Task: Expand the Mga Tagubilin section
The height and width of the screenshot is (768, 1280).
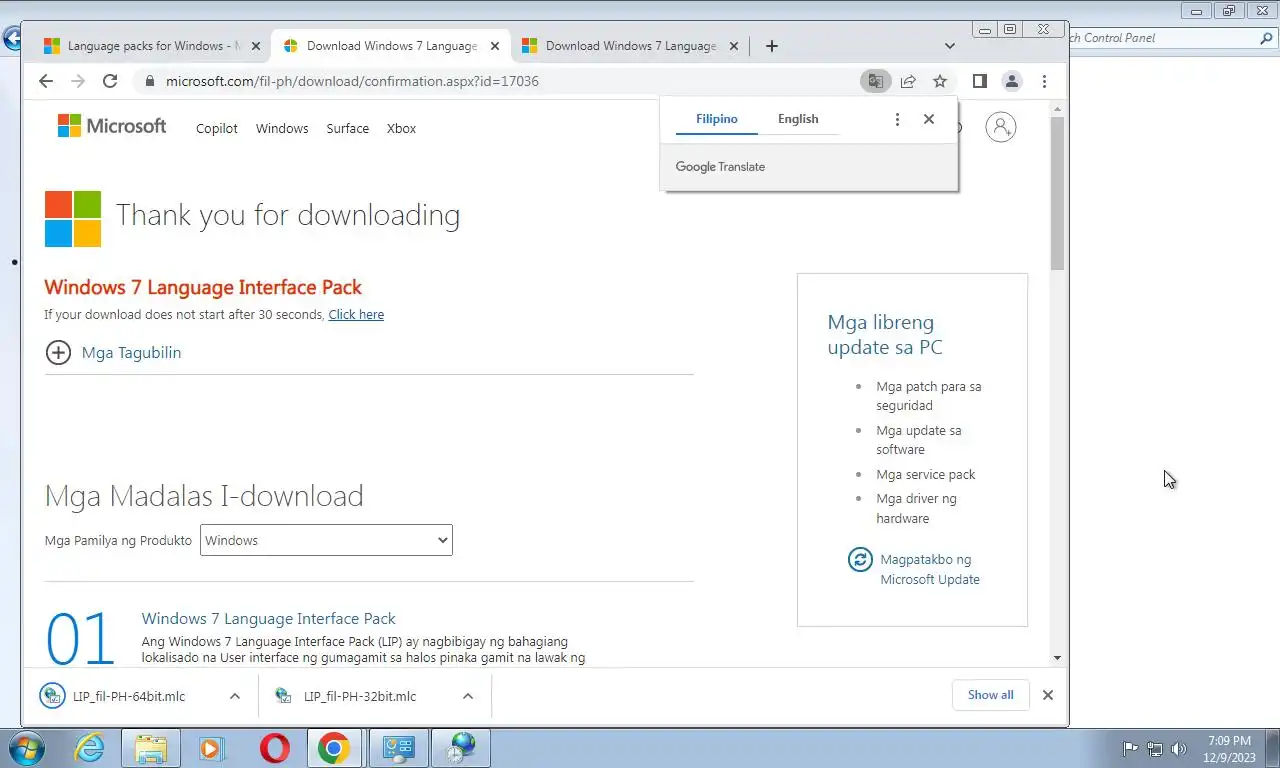Action: pos(113,352)
